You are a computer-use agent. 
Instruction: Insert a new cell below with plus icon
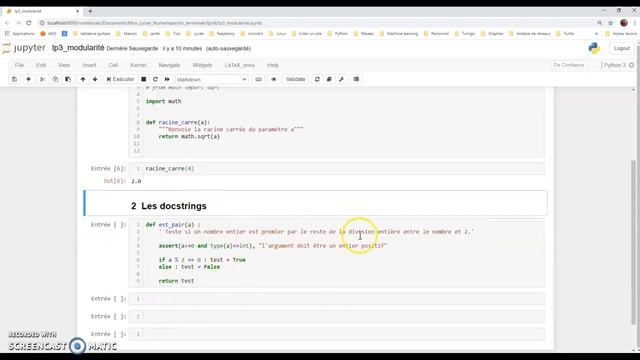29,79
